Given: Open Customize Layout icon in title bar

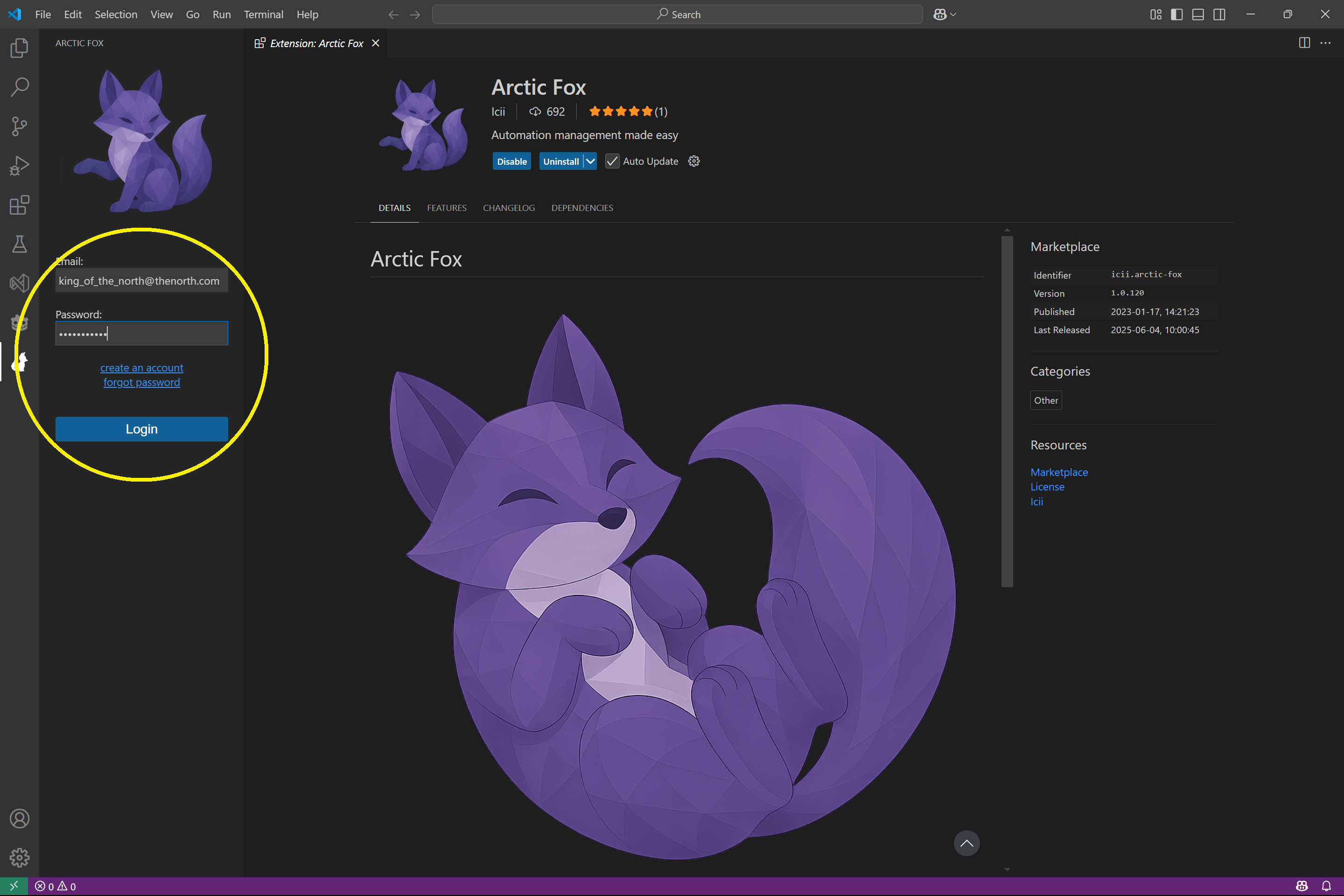Looking at the screenshot, I should (x=1155, y=14).
